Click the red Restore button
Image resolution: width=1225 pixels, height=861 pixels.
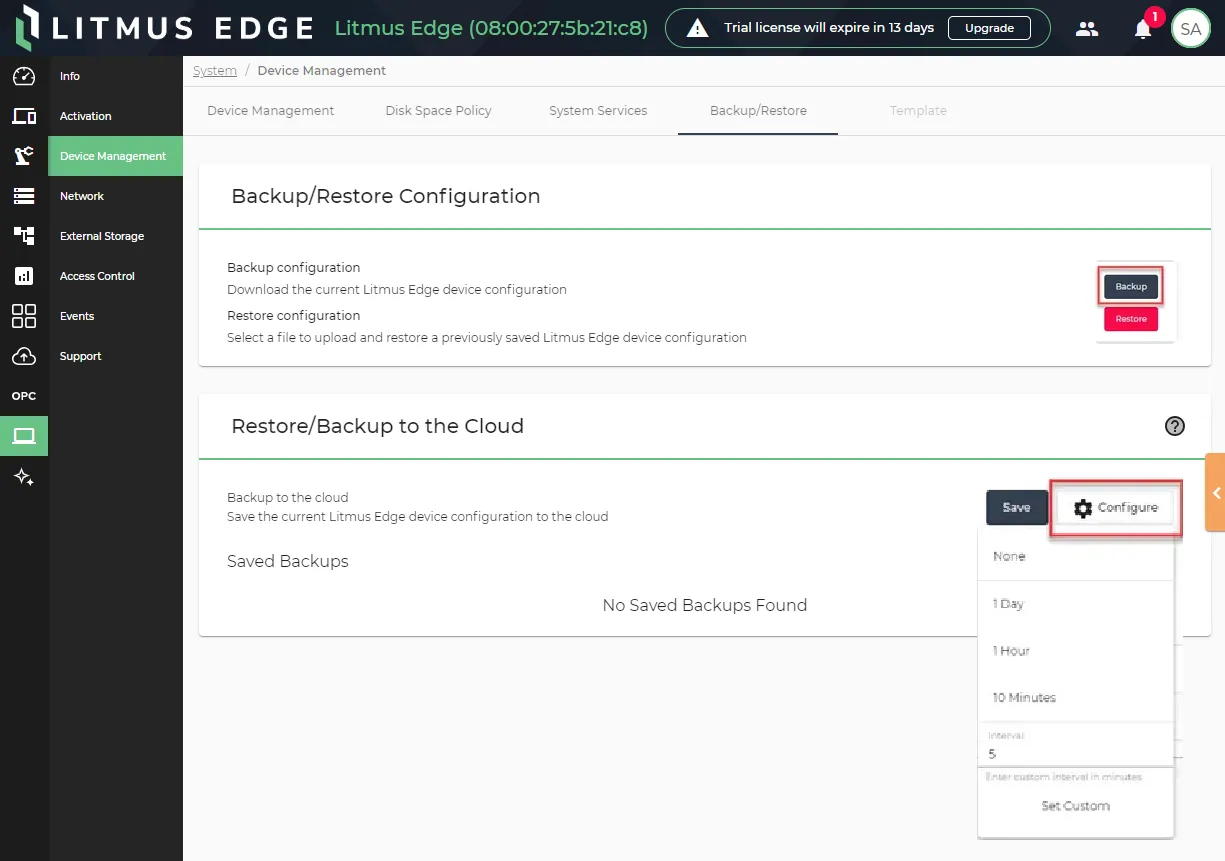pos(1131,319)
